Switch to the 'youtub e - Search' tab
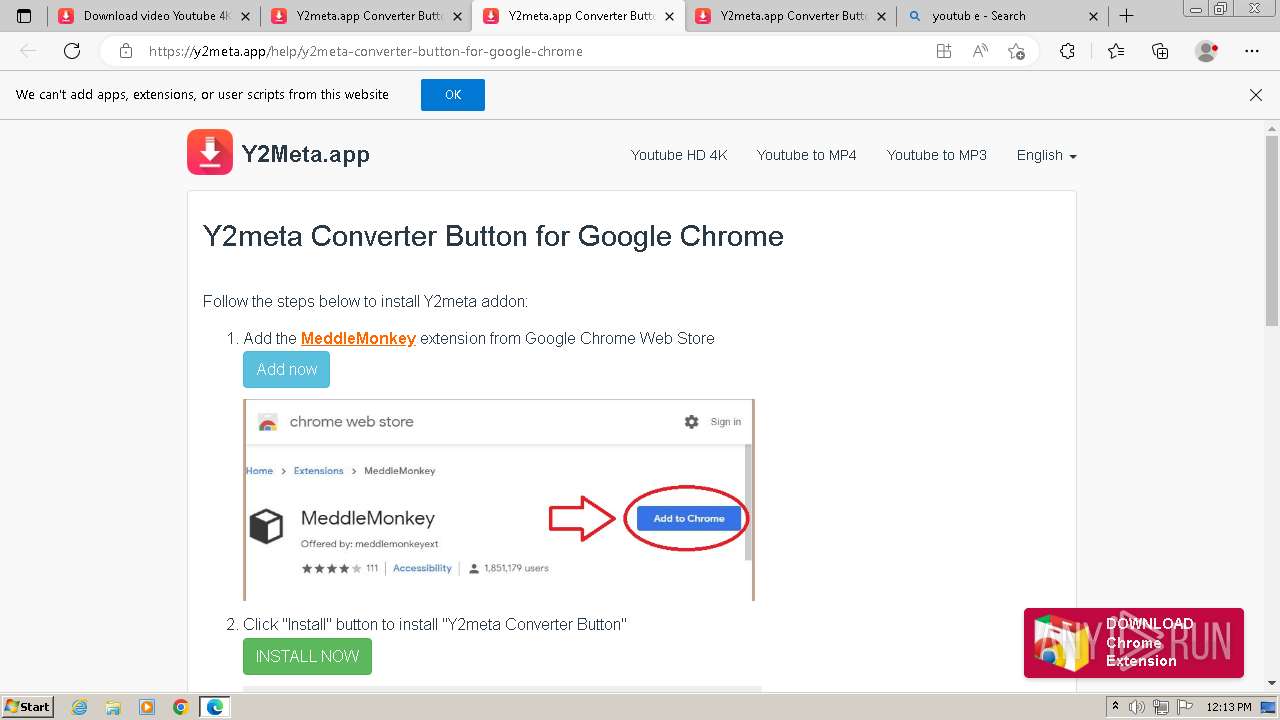The width and height of the screenshot is (1280, 720). click(x=1001, y=16)
